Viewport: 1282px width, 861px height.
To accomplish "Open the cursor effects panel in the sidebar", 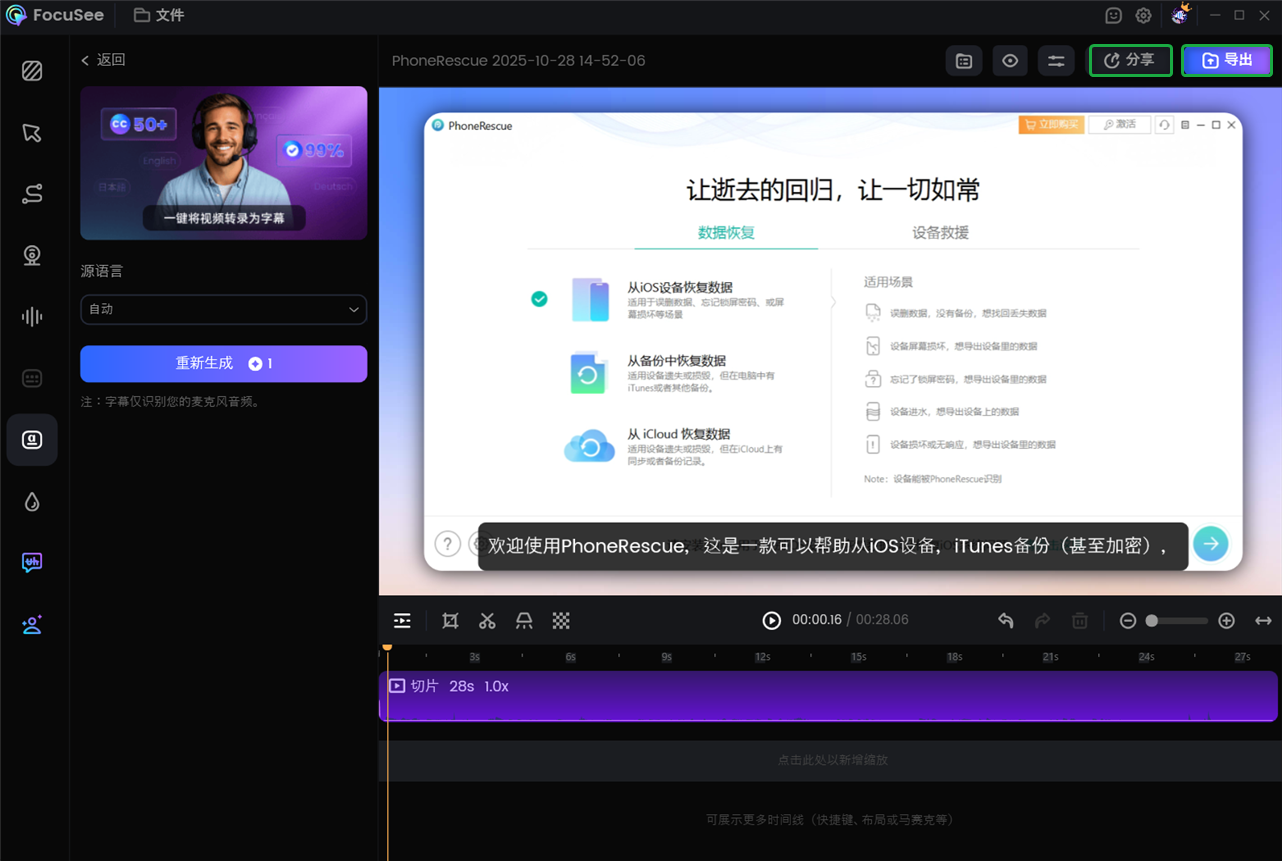I will 32,132.
